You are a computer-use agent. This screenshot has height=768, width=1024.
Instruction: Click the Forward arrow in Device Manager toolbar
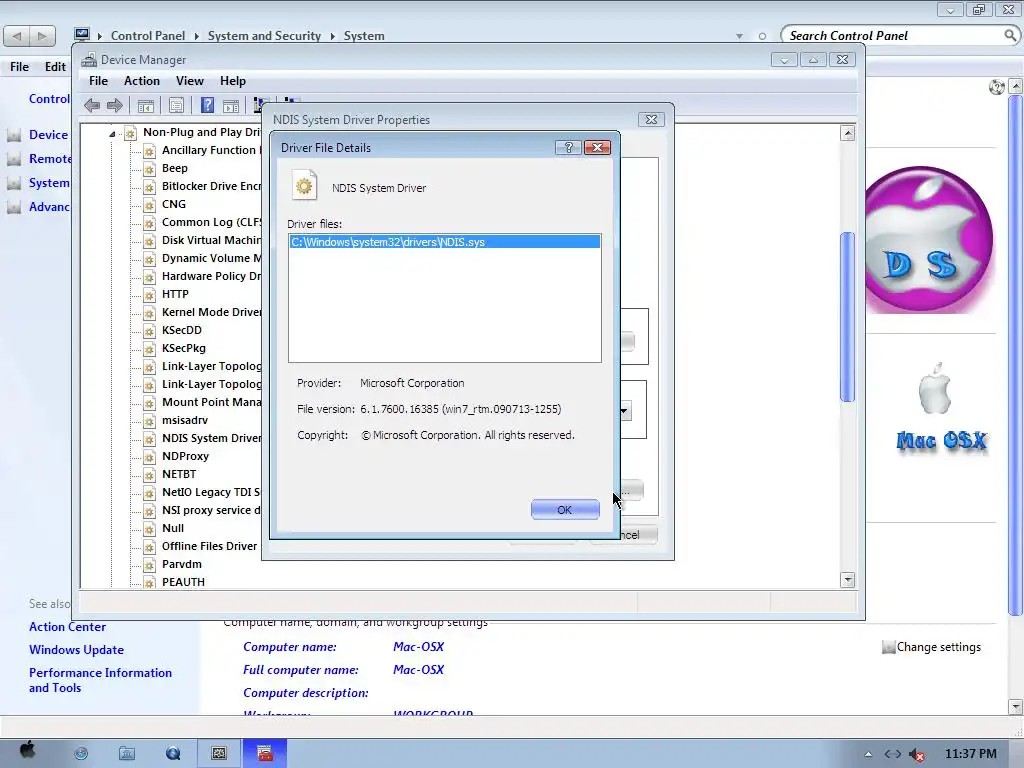pos(115,105)
